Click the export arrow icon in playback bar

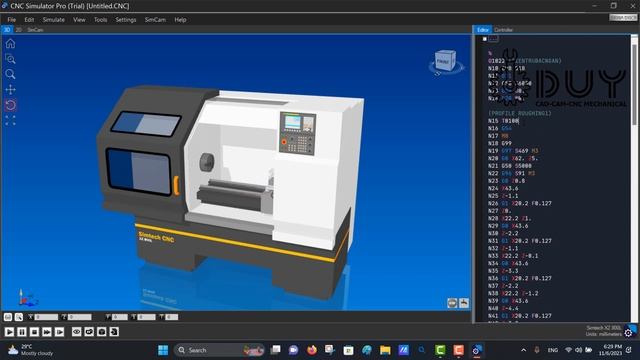[x=114, y=332]
